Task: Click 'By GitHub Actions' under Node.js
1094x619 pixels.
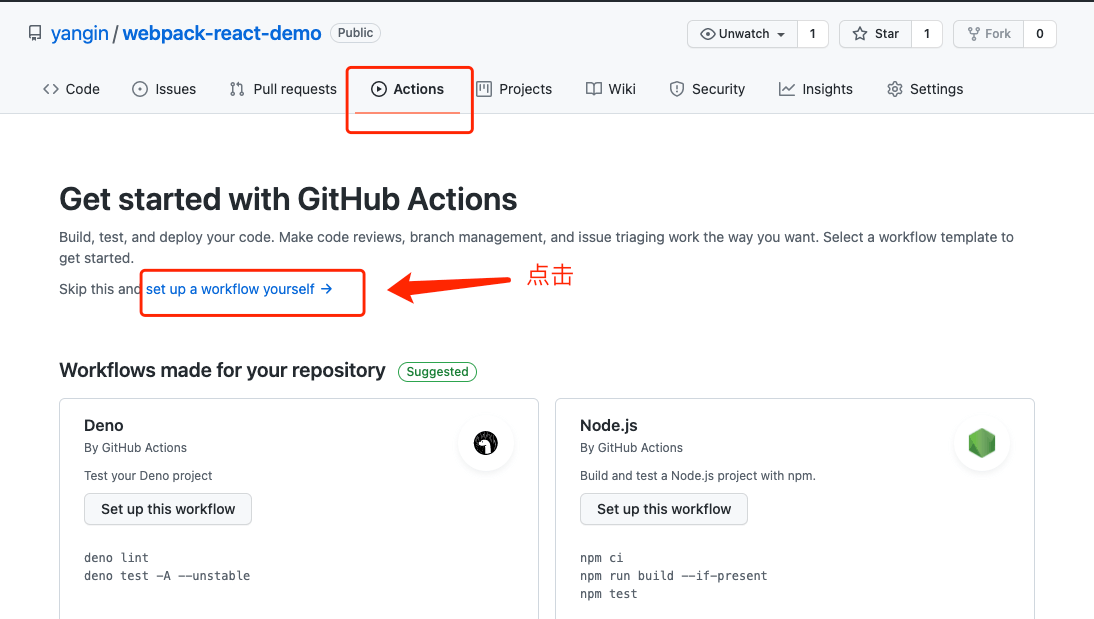Action: coord(631,448)
